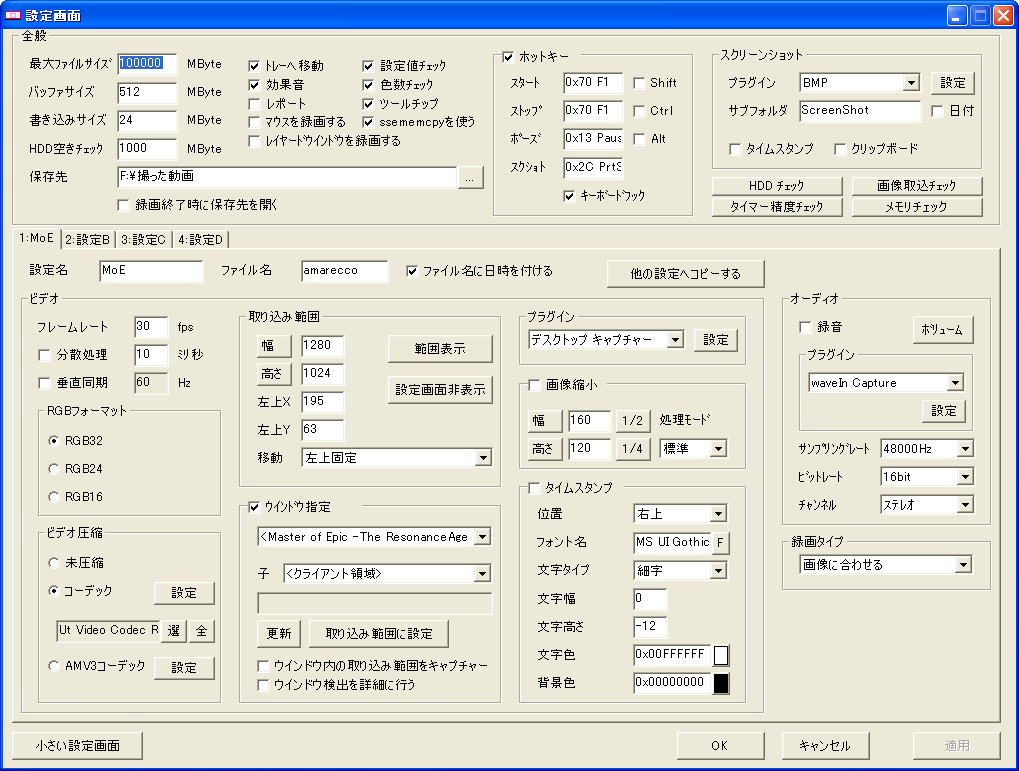
Task: Select 未圧縮 radio button
Action: click(x=54, y=562)
